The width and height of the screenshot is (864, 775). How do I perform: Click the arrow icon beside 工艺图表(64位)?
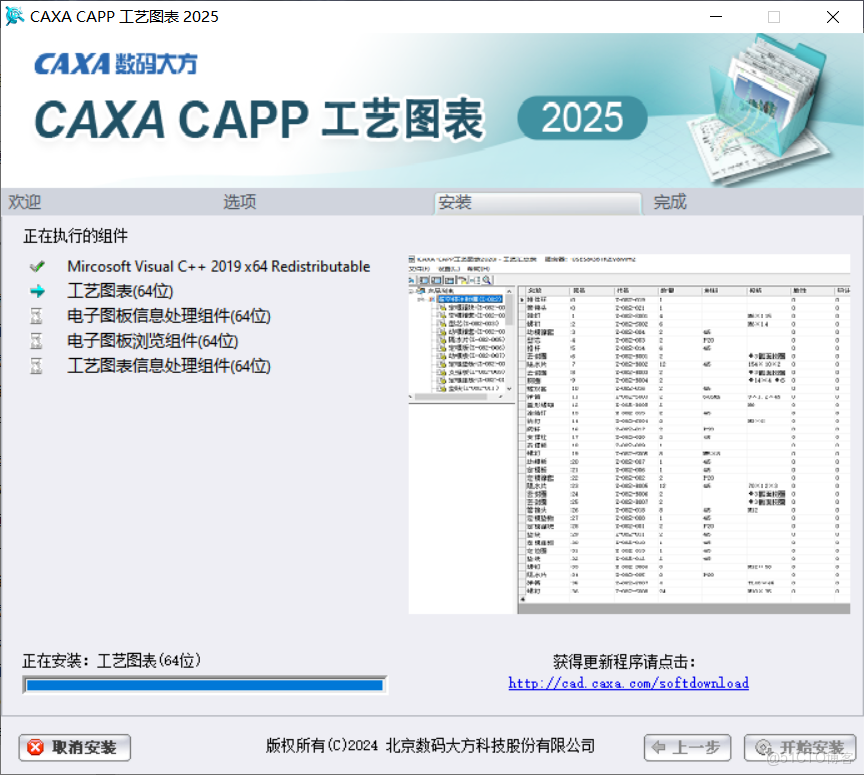pos(38,293)
